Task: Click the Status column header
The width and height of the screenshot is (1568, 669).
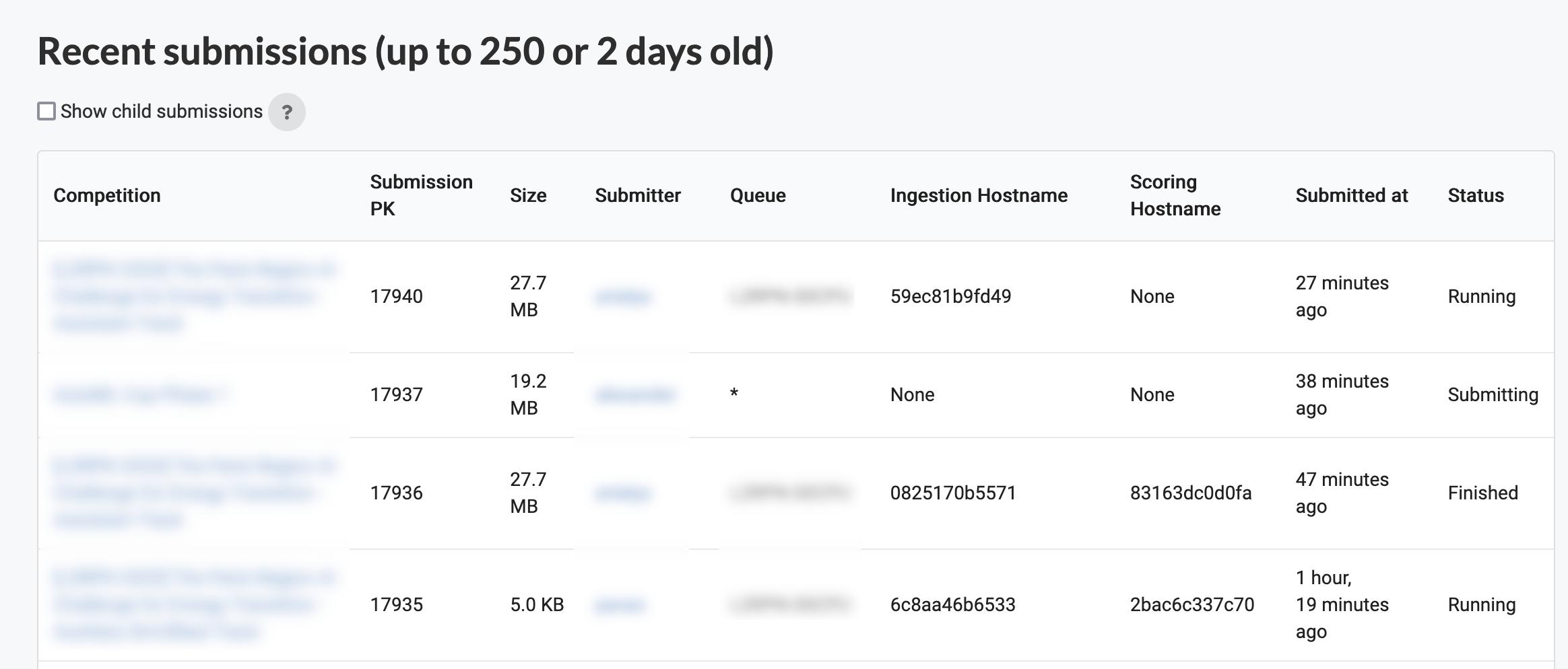Action: click(1475, 195)
